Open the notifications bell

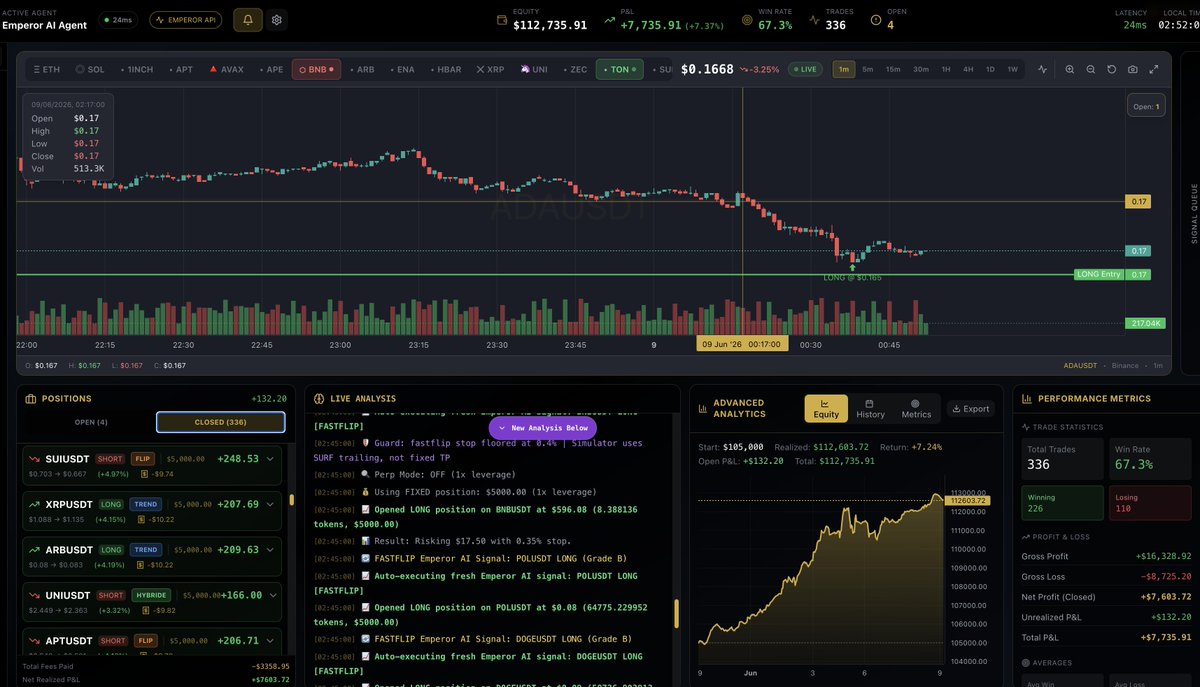248,19
